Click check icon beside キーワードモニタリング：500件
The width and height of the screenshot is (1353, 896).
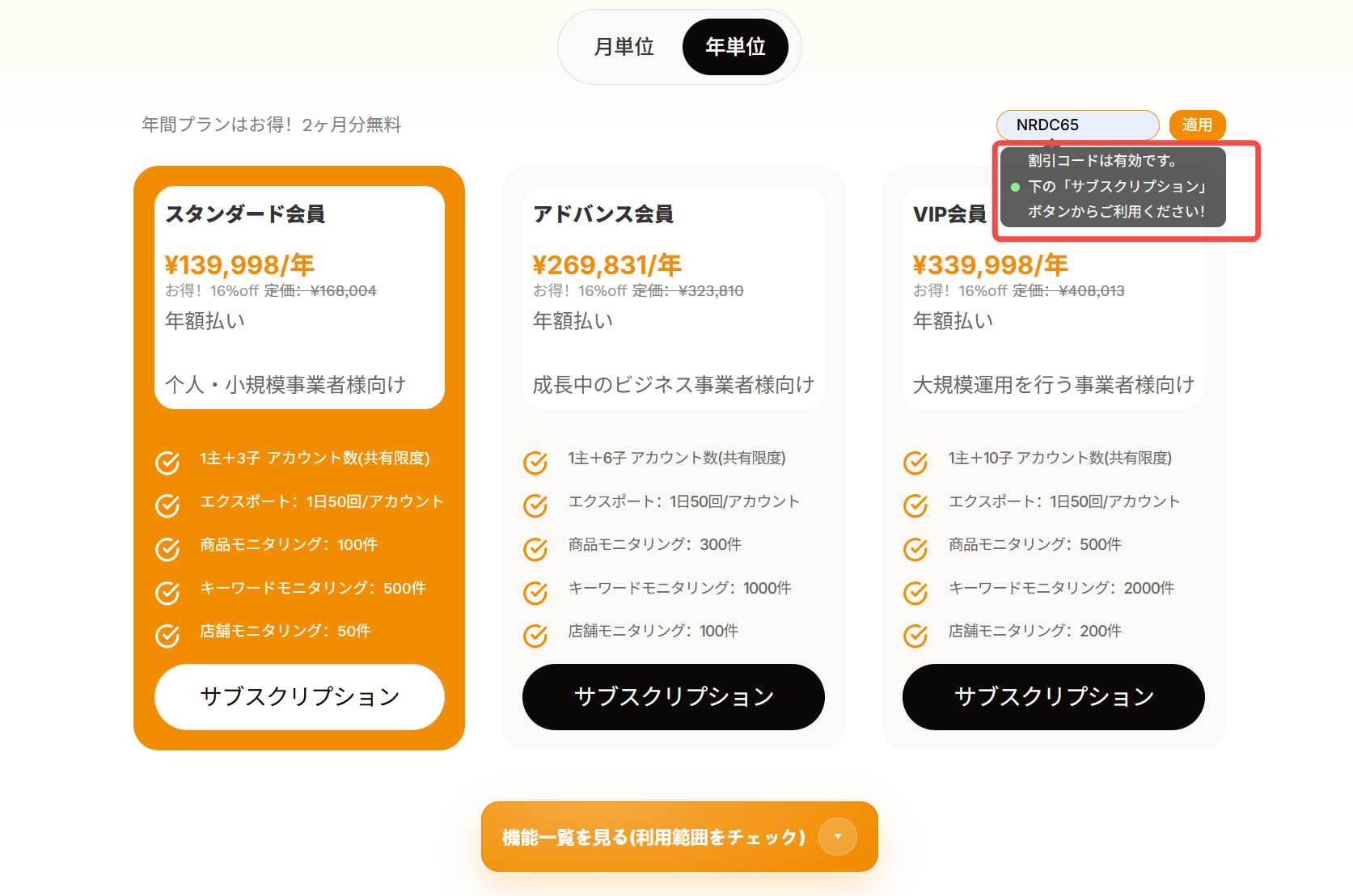coord(167,593)
